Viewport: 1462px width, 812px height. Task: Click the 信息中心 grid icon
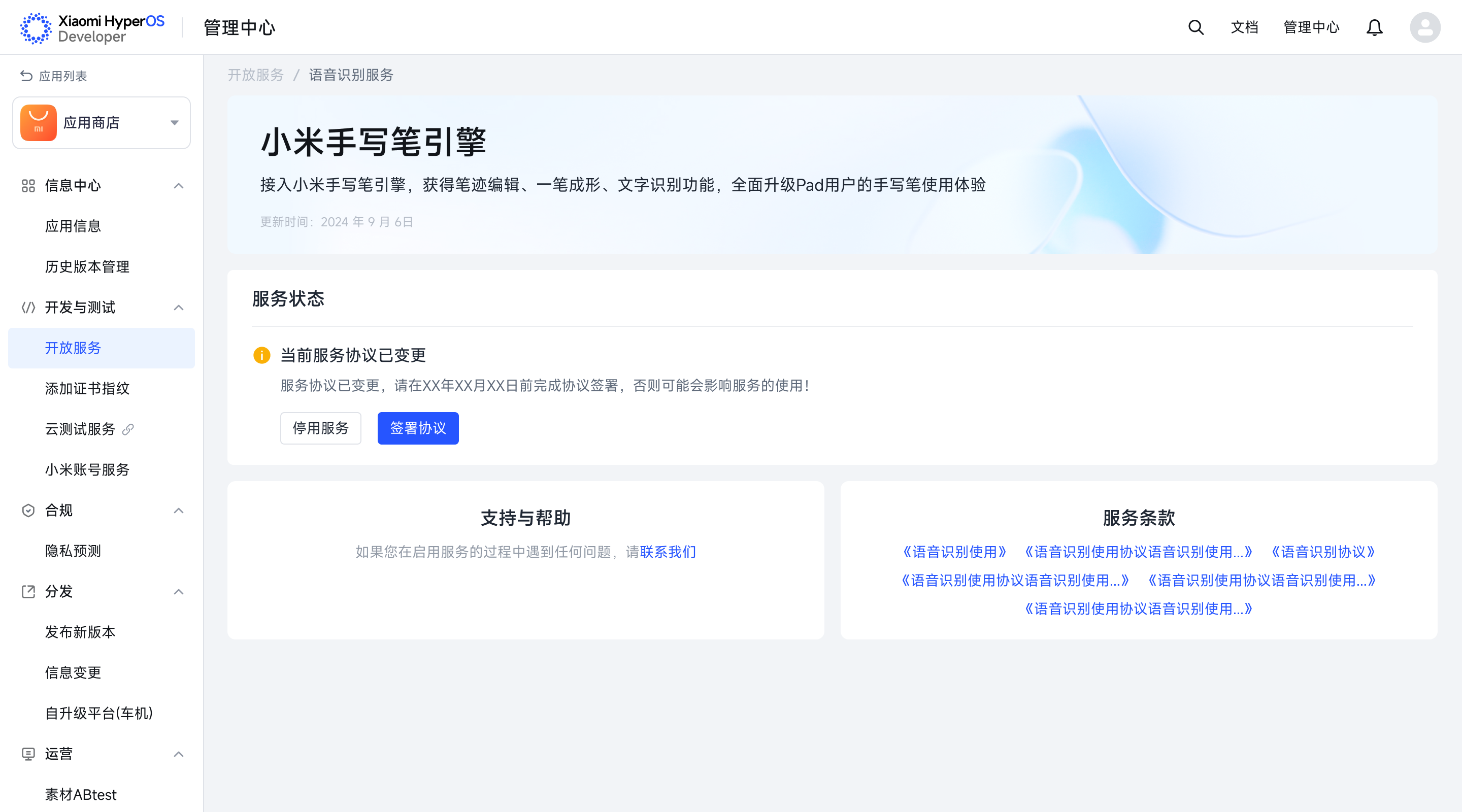point(28,186)
